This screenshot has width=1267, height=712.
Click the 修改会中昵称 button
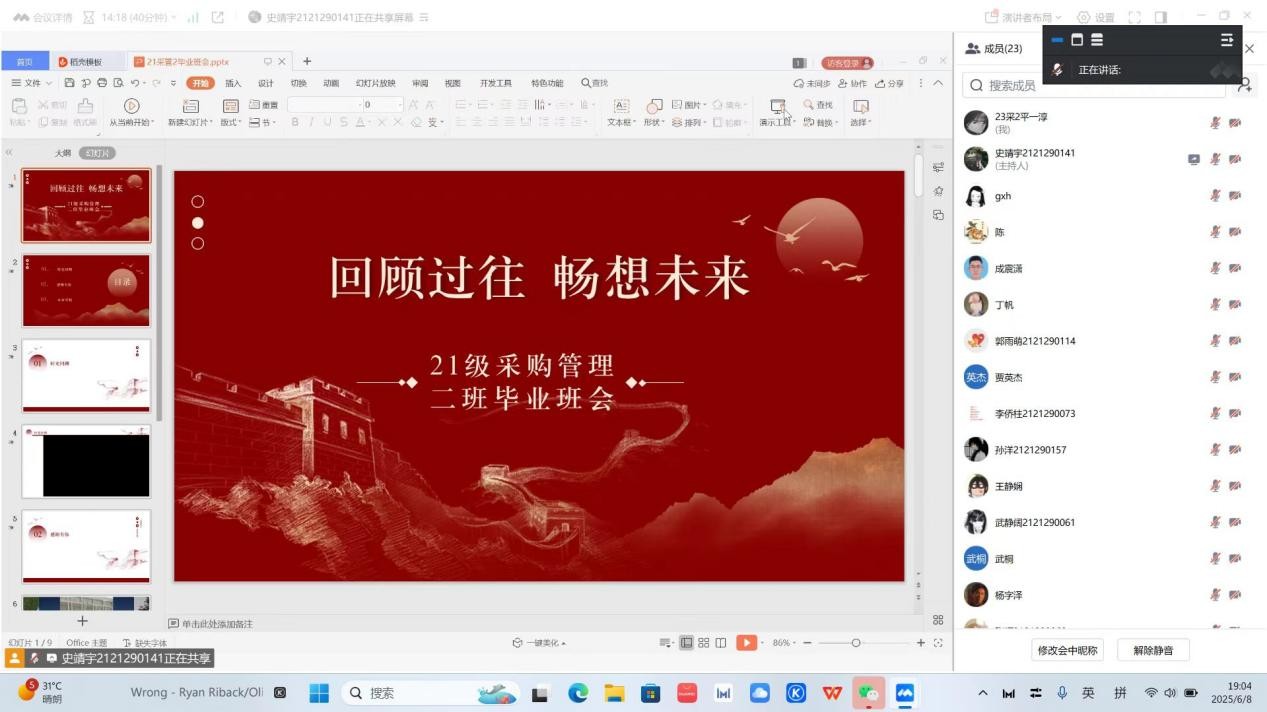point(1067,650)
